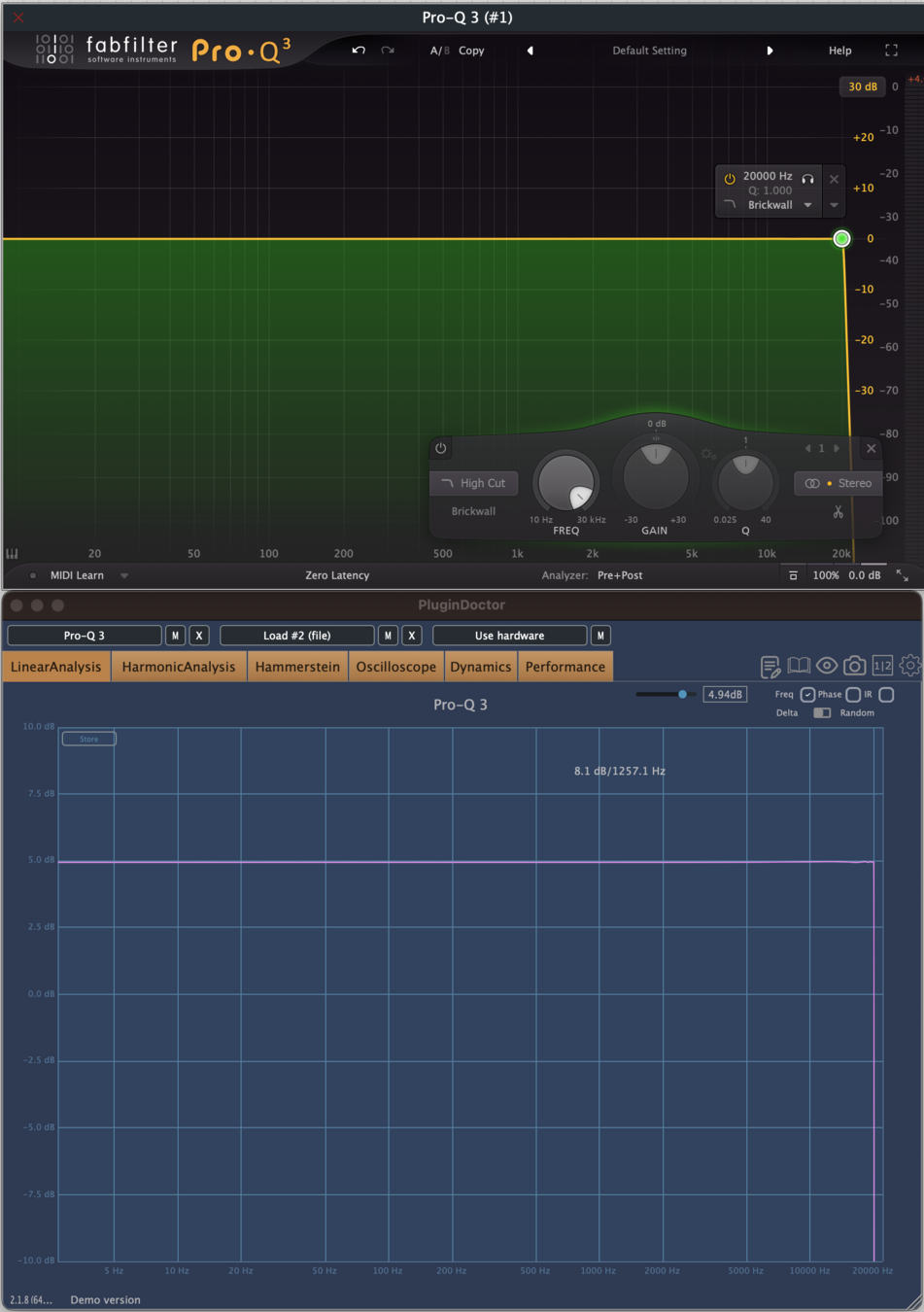This screenshot has width=924, height=1312.
Task: Click the Redo arrow in Pro-Q 3
Action: (388, 51)
